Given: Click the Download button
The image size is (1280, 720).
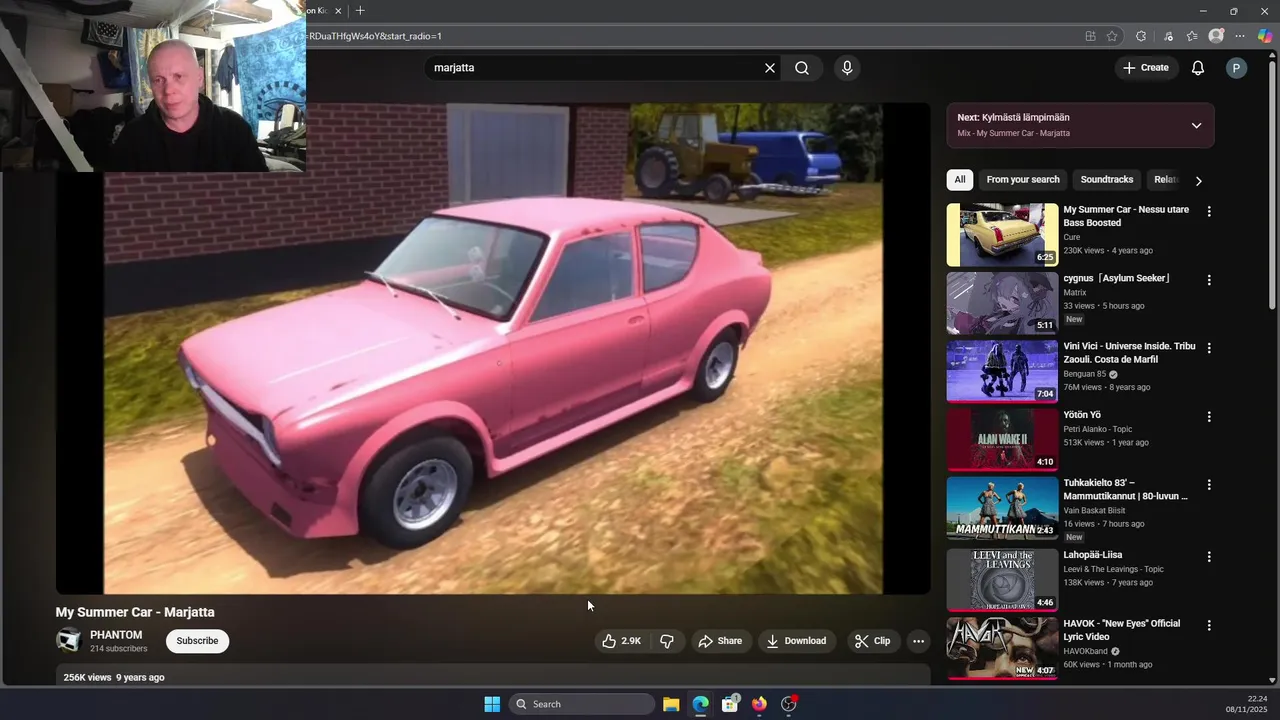Looking at the screenshot, I should point(796,641).
